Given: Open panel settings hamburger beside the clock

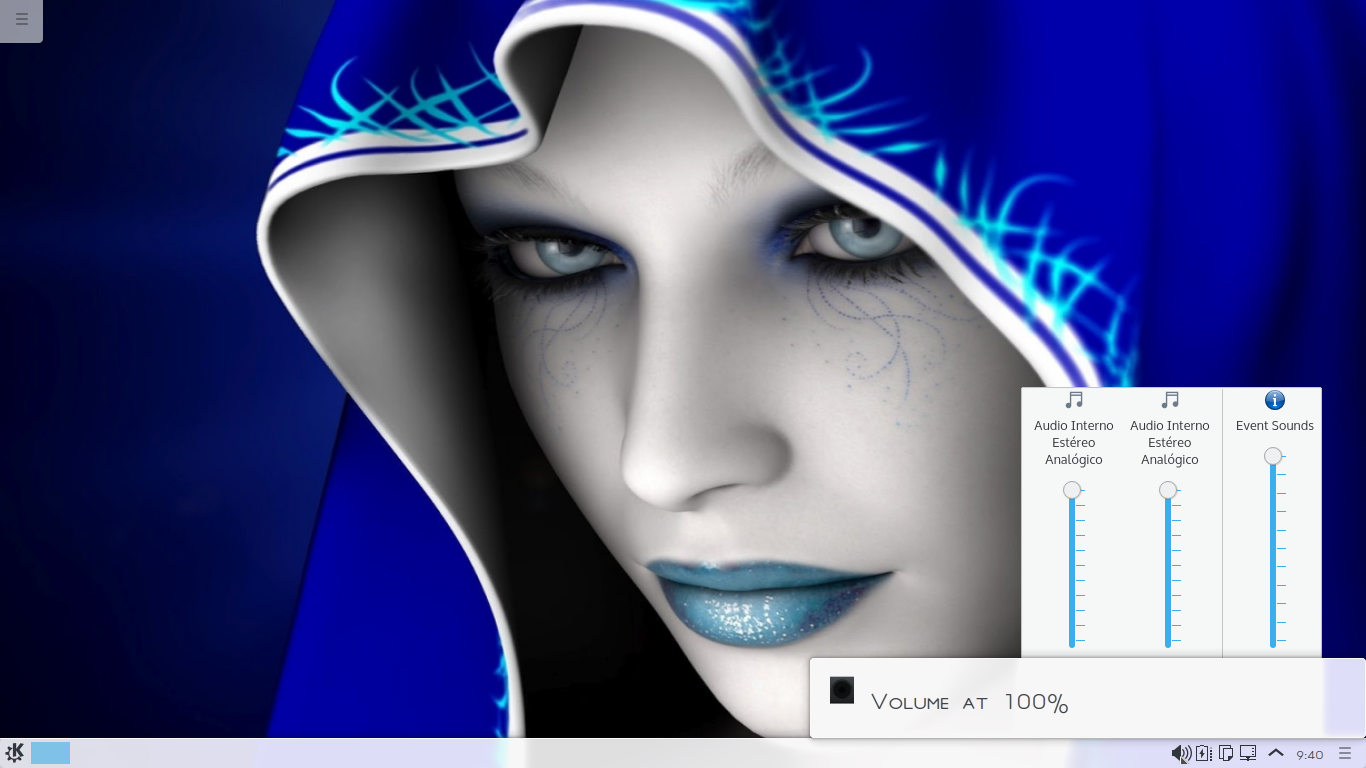Looking at the screenshot, I should pyautogui.click(x=1345, y=754).
